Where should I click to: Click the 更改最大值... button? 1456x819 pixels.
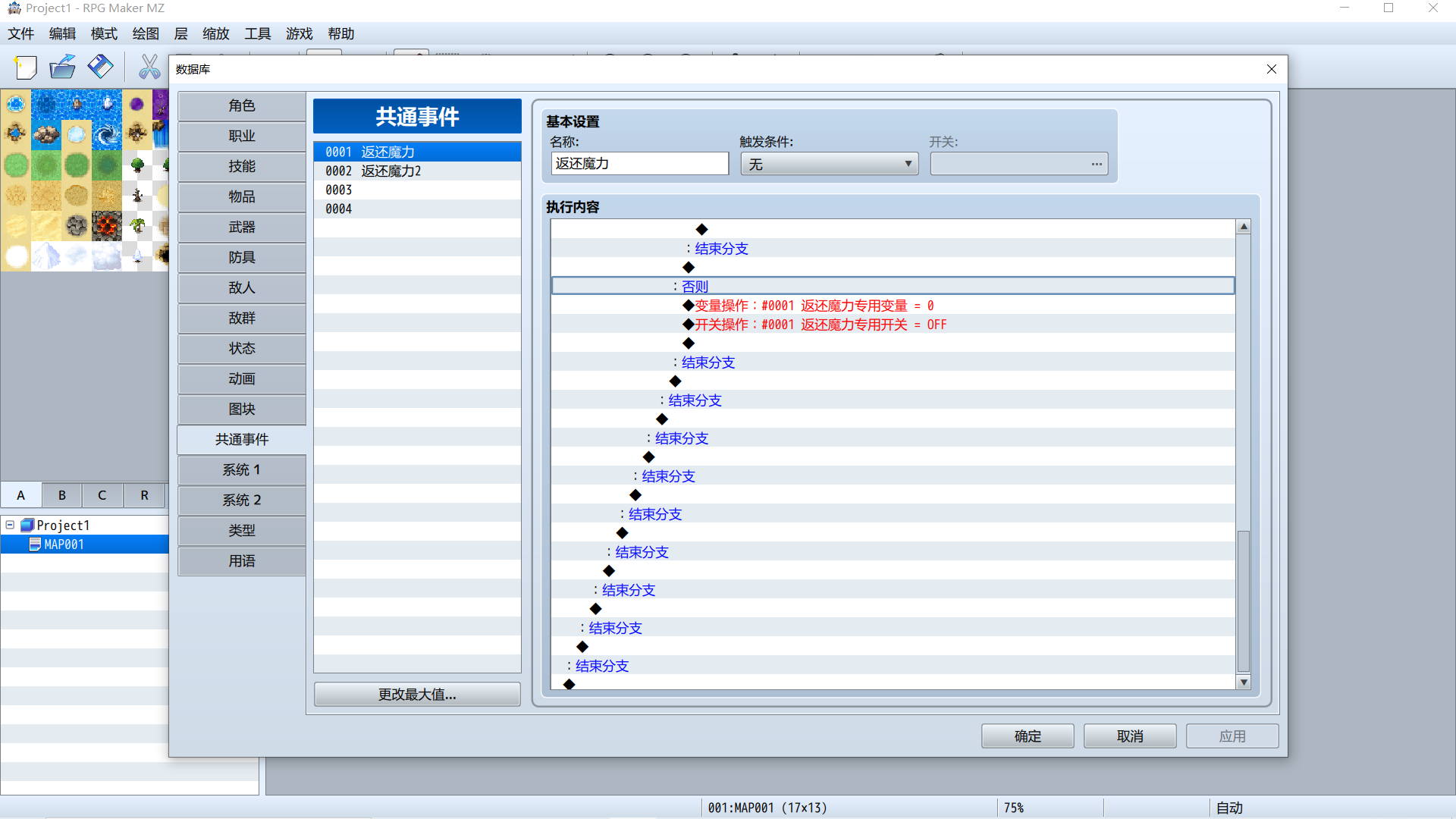click(x=417, y=695)
